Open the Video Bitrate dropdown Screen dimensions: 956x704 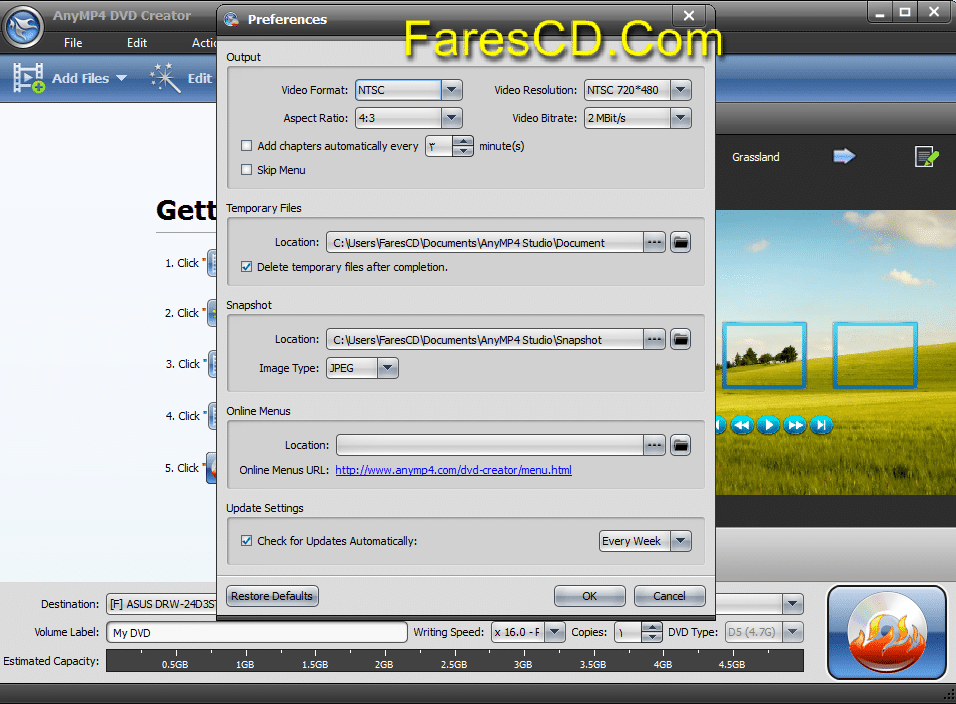680,118
